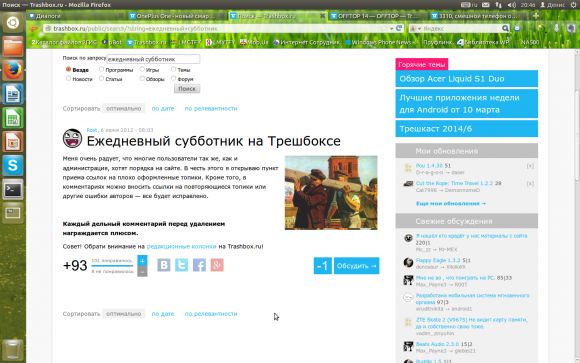Expand the address bar history dropdown arrow
The height and width of the screenshot is (363, 580).
[391, 28]
